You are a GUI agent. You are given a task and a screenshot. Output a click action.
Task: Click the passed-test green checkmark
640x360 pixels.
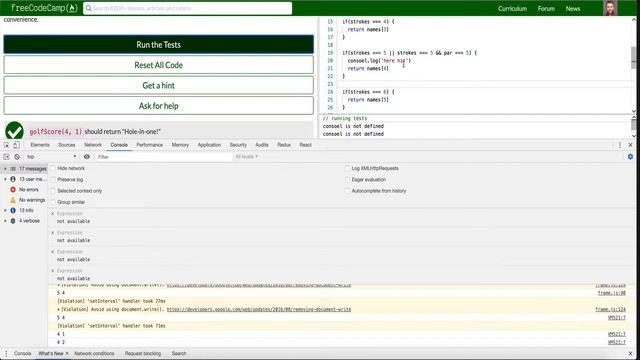14,131
